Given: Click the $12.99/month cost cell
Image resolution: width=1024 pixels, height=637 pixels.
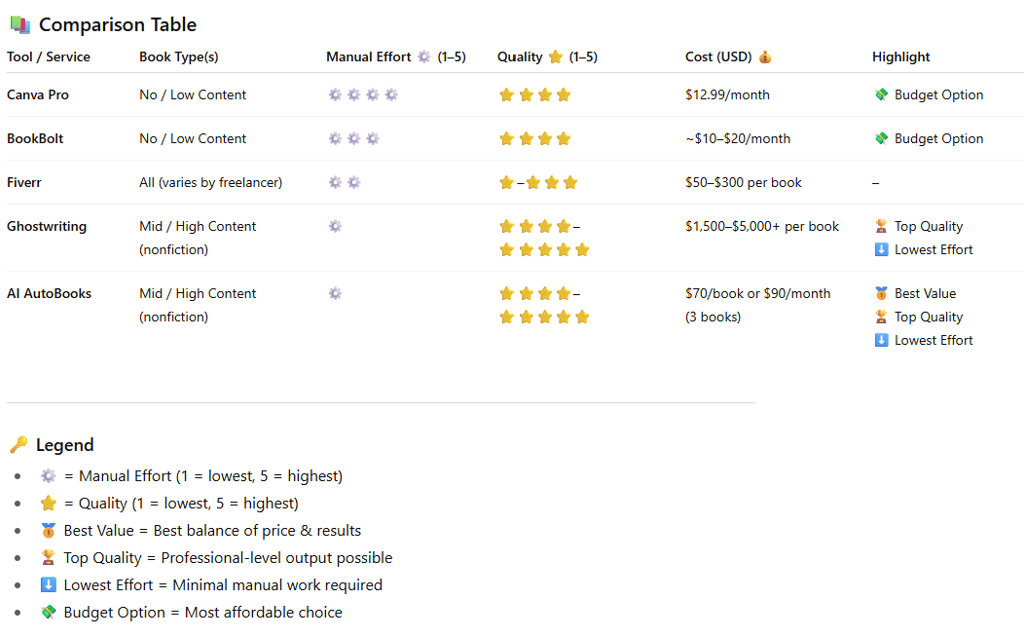Looking at the screenshot, I should point(727,95).
